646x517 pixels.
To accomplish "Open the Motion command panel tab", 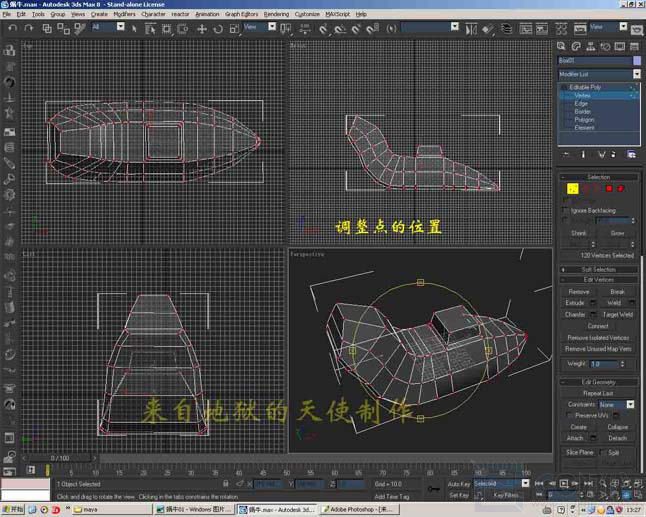I will coord(605,46).
